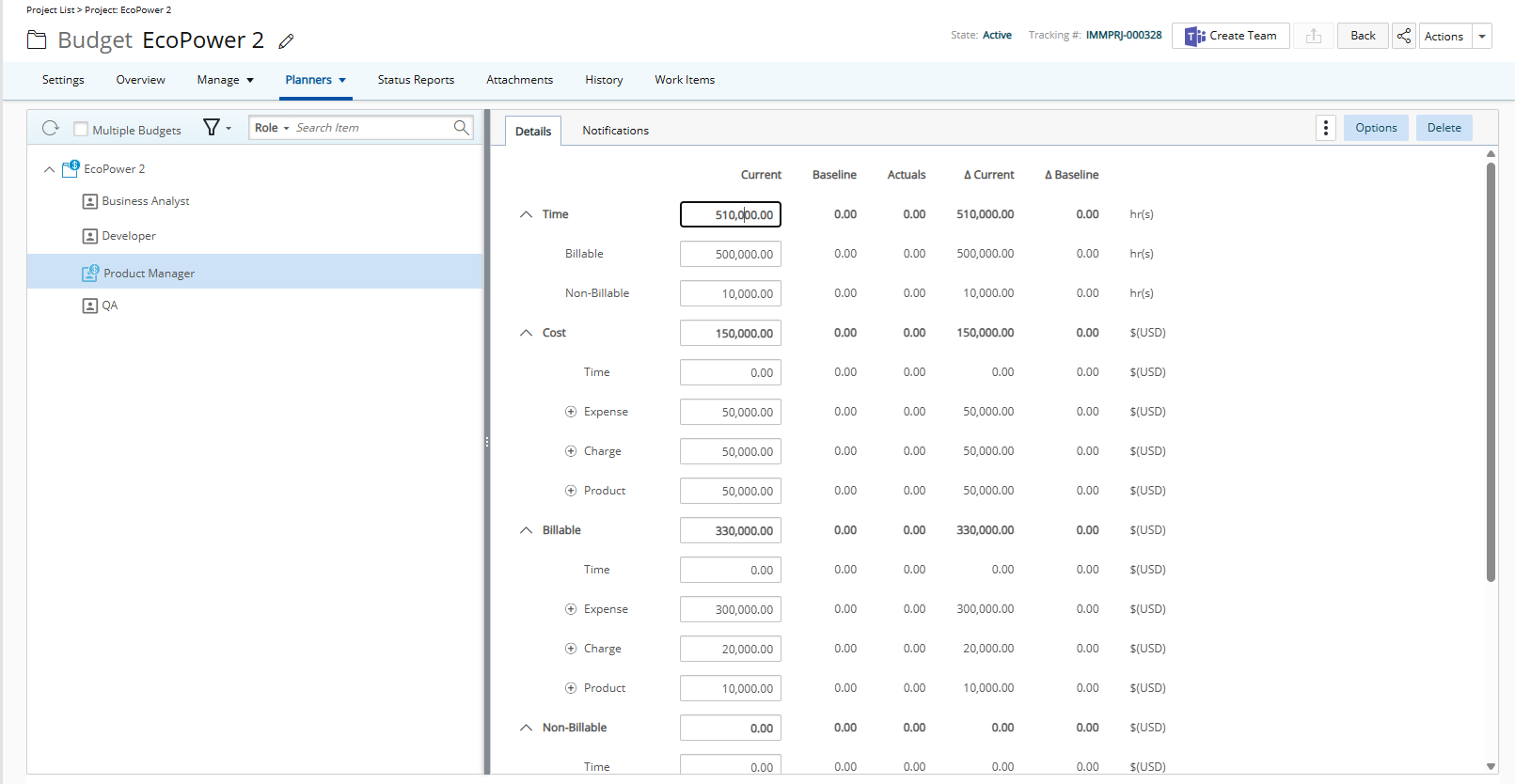1515x784 pixels.
Task: Click the Product Manager role icon
Action: tap(90, 273)
